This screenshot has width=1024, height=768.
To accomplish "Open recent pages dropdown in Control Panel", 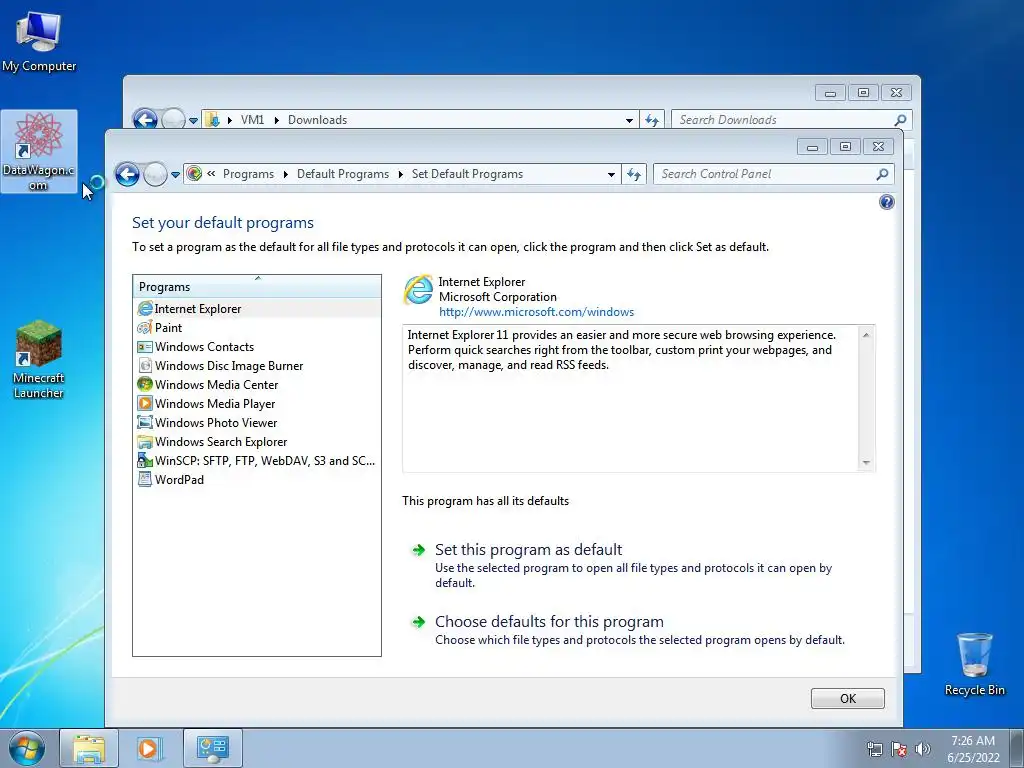I will [175, 175].
